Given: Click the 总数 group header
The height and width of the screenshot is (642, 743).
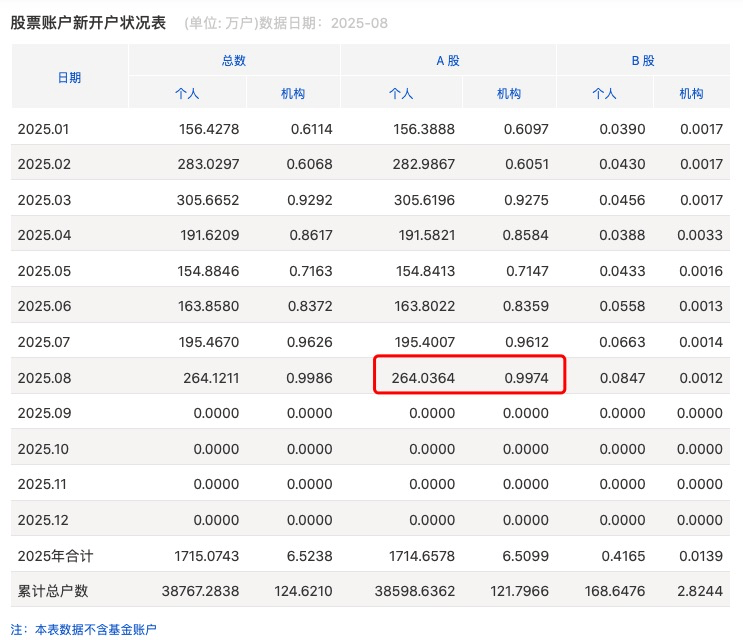Looking at the screenshot, I should pos(234,61).
